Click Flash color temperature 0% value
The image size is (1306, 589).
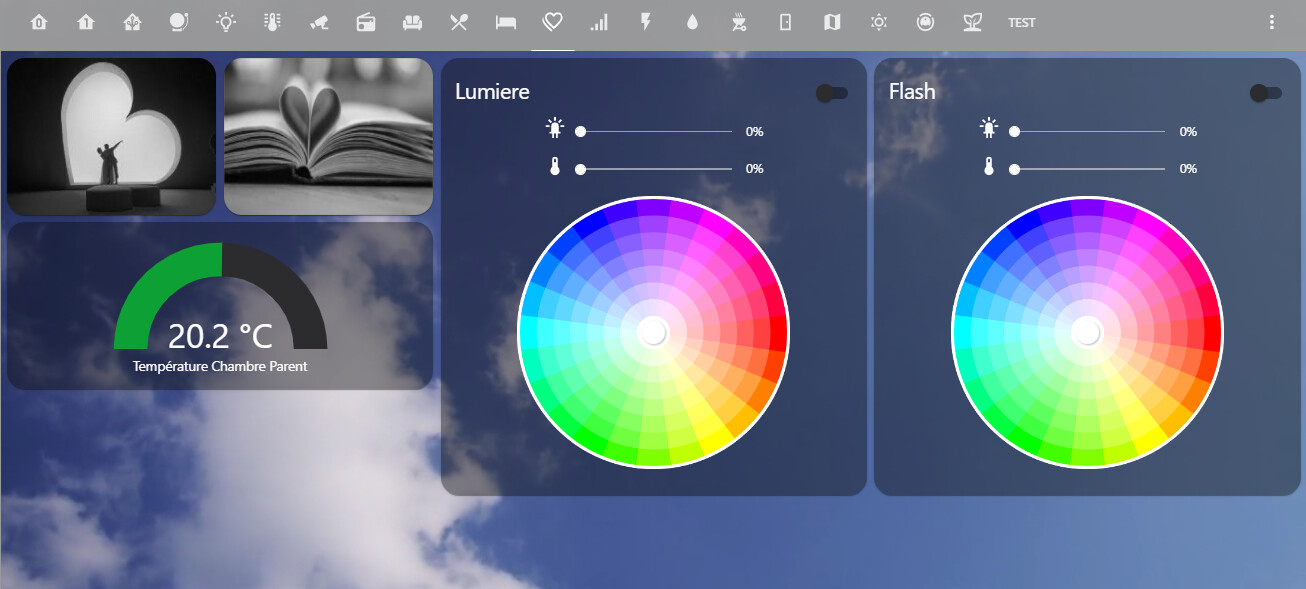(1188, 169)
